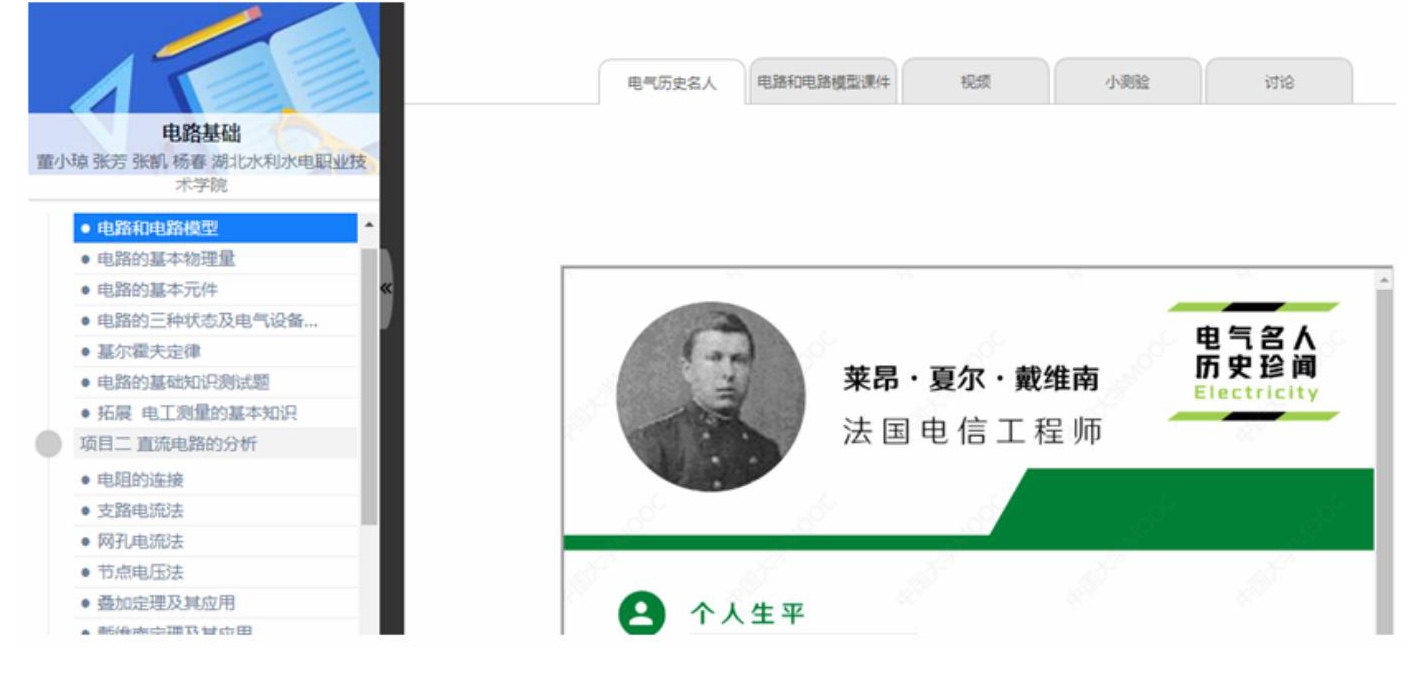The width and height of the screenshot is (1408, 673).
Task: Click the gray circle marker next to 项目二
Action: [x=48, y=444]
